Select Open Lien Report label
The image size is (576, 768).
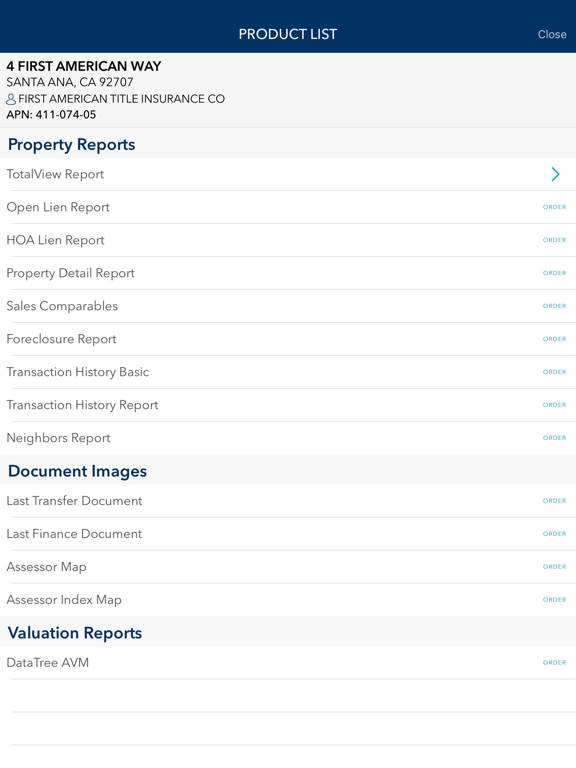tap(58, 208)
